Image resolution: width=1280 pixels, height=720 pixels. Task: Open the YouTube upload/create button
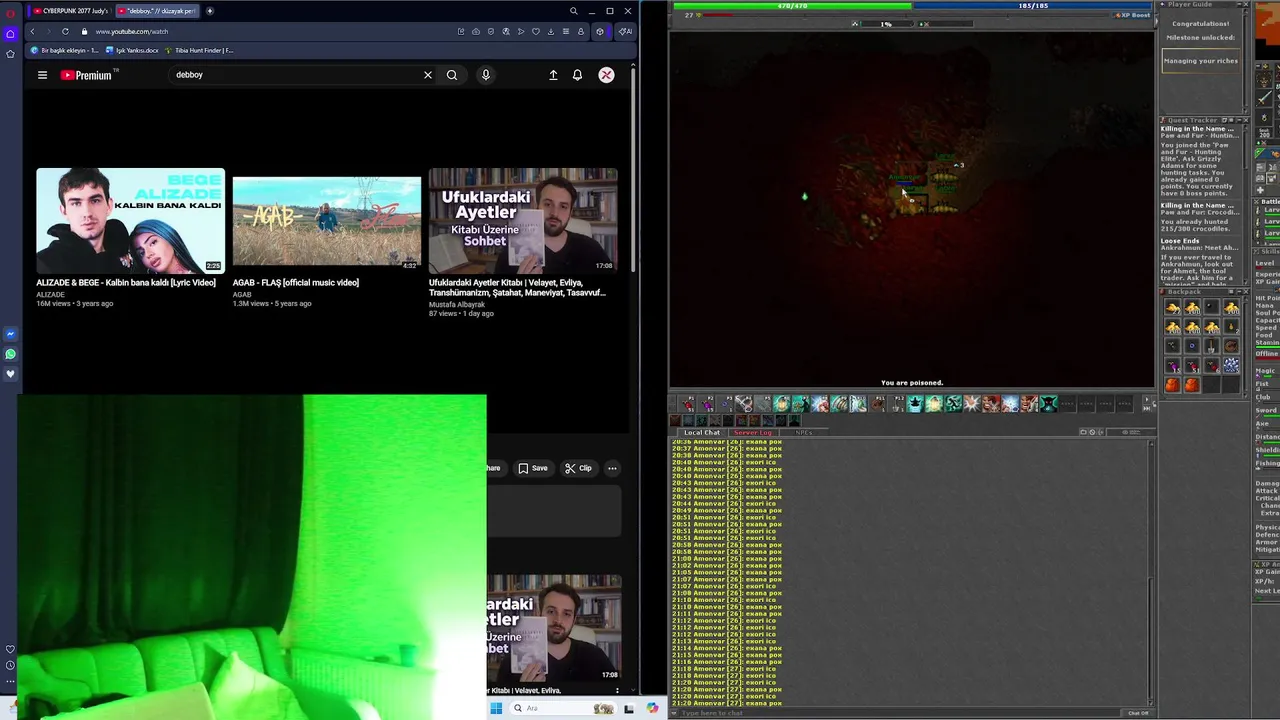pyautogui.click(x=553, y=75)
